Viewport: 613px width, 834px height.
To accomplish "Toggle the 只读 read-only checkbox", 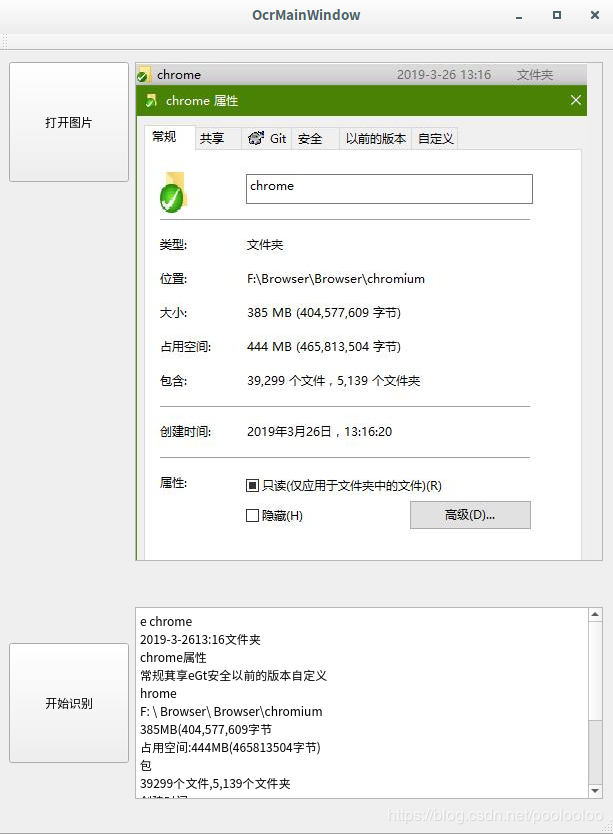I will click(252, 485).
